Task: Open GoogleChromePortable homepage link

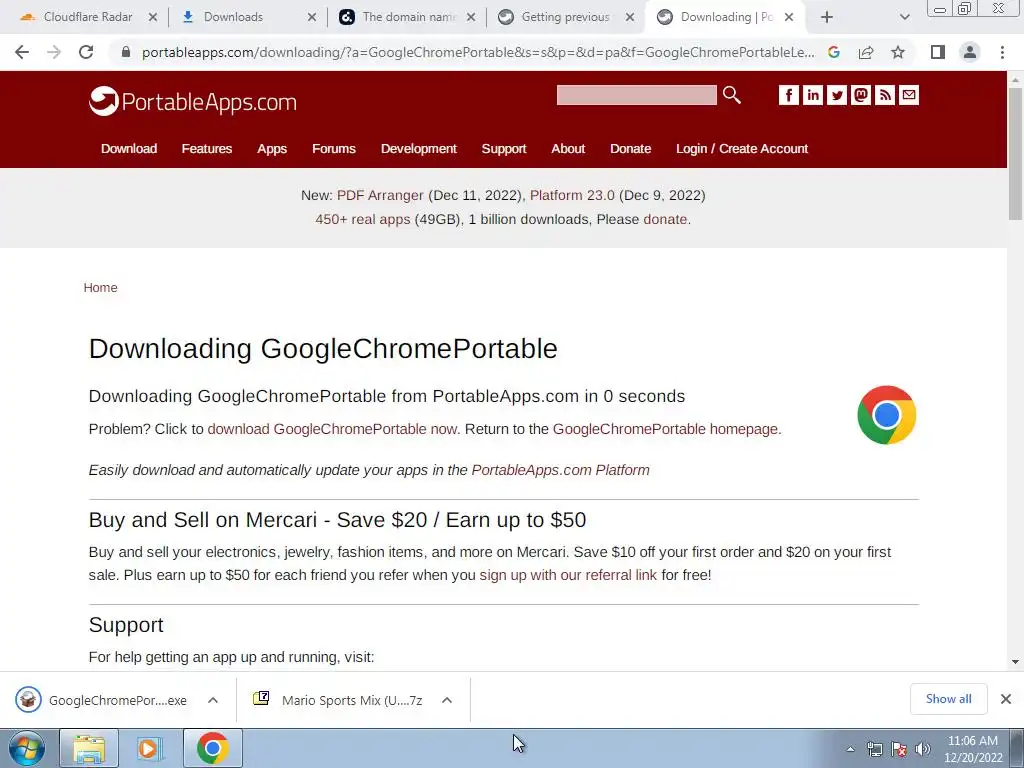Action: [665, 429]
